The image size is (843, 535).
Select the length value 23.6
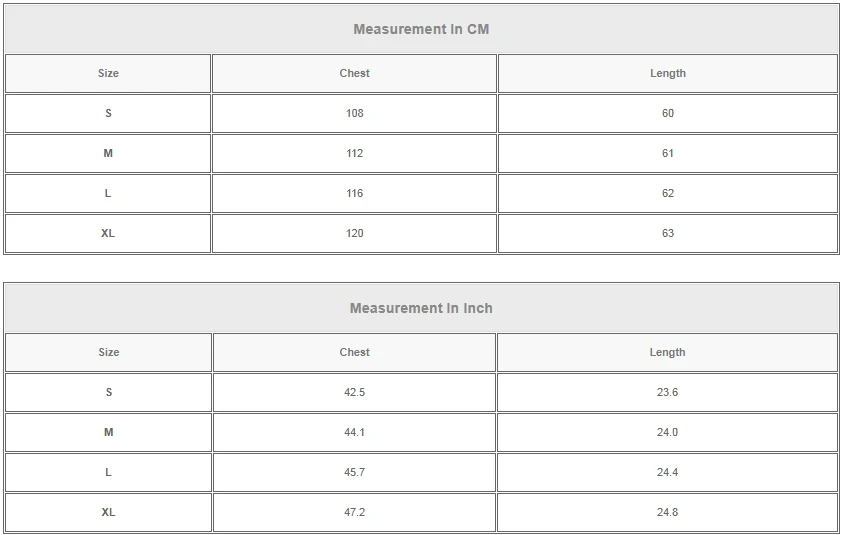(667, 393)
